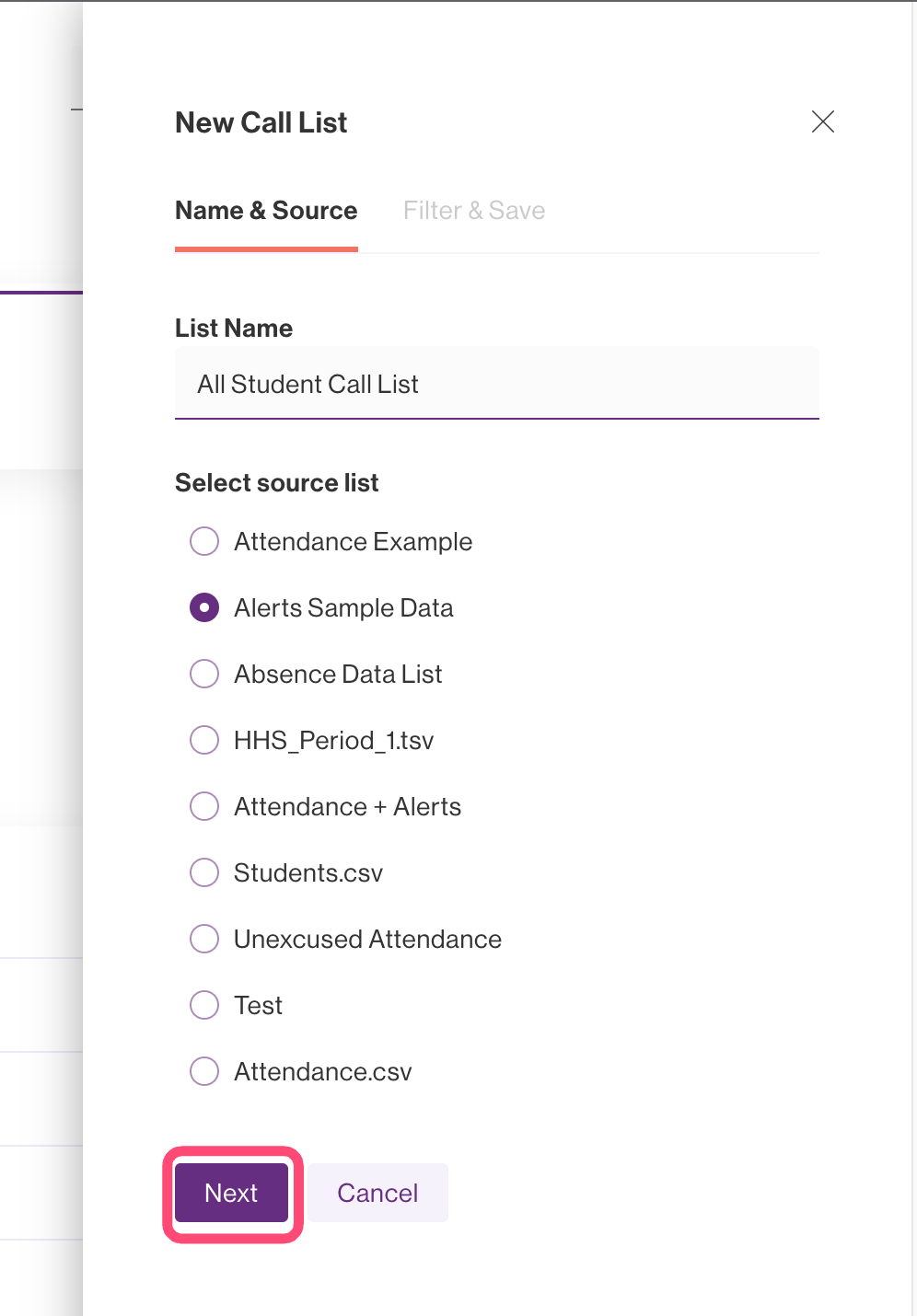Click the selected Alerts Sample Data radio
The height and width of the screenshot is (1316, 917).
point(204,607)
